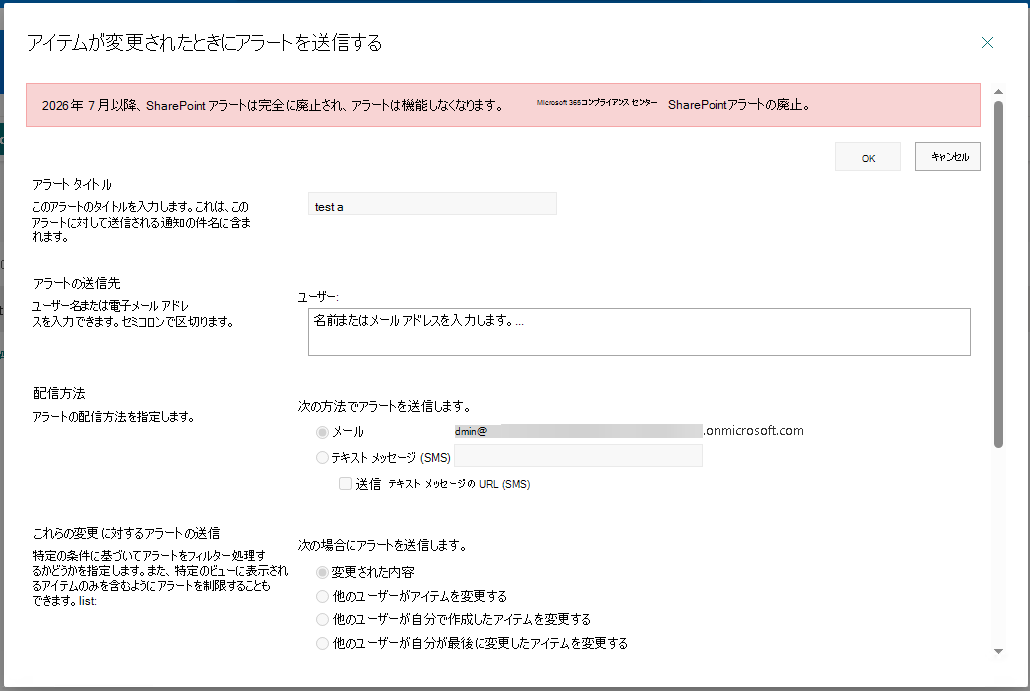
Task: Open the Microsoft 365 コンプライアンス センター link
Action: pyautogui.click(x=596, y=102)
